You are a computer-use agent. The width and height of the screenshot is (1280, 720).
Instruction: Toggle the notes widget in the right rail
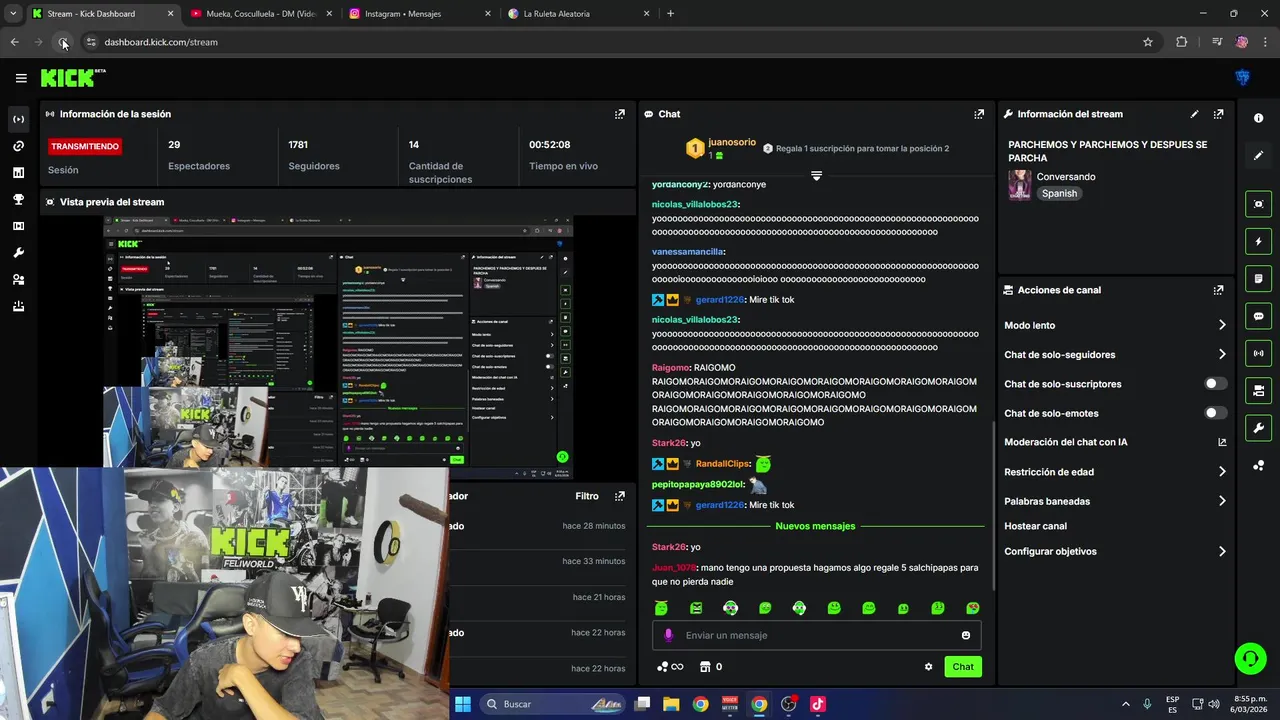[x=1258, y=278]
